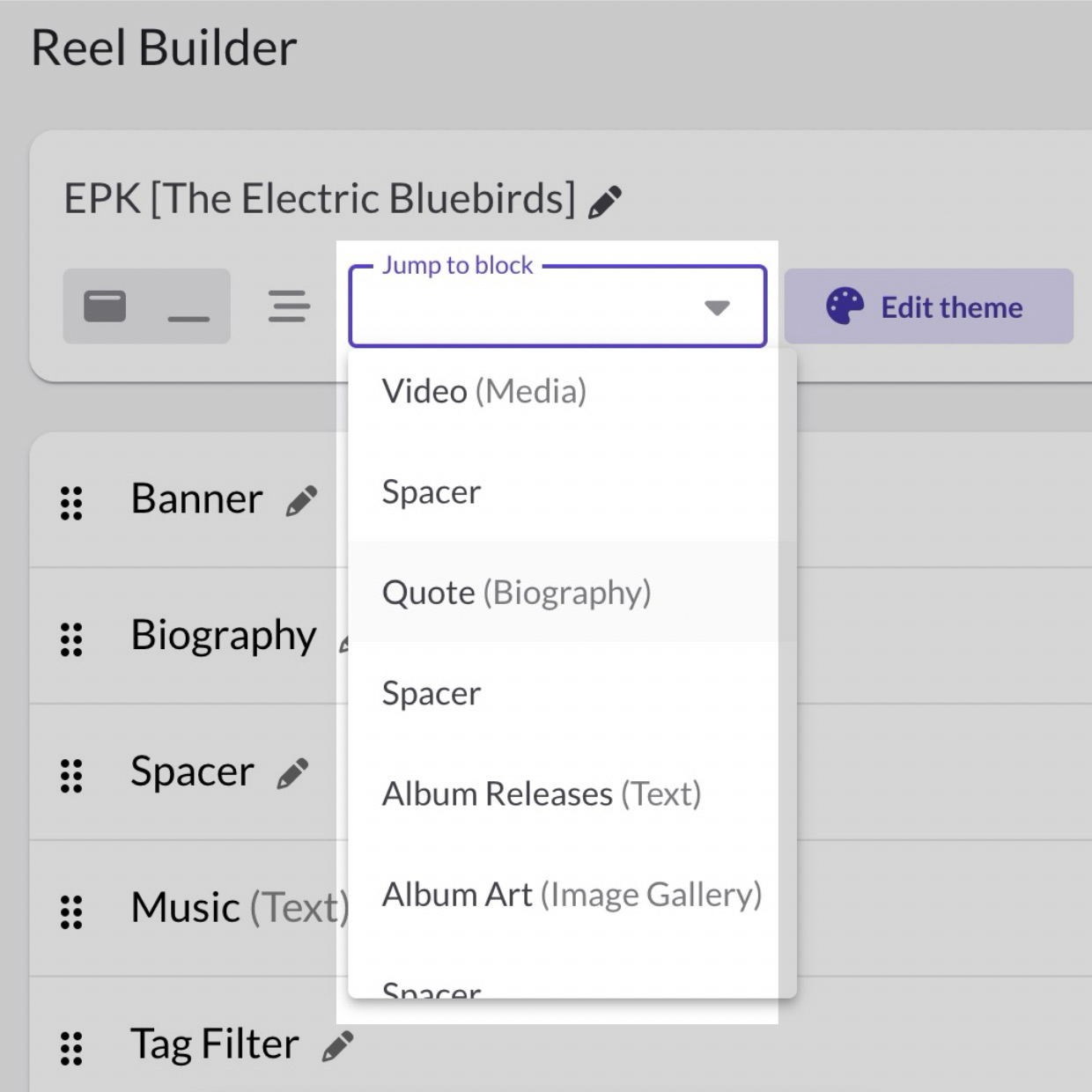The width and height of the screenshot is (1092, 1092).
Task: Switch to expanded card view
Action: pyautogui.click(x=105, y=306)
